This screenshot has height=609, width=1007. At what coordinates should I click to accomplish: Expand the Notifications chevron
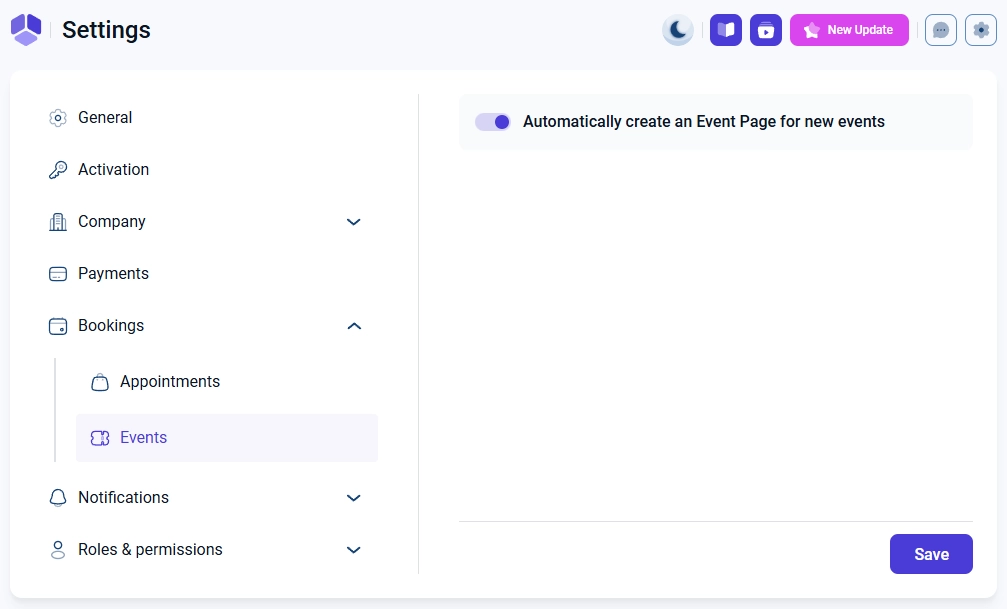point(354,498)
